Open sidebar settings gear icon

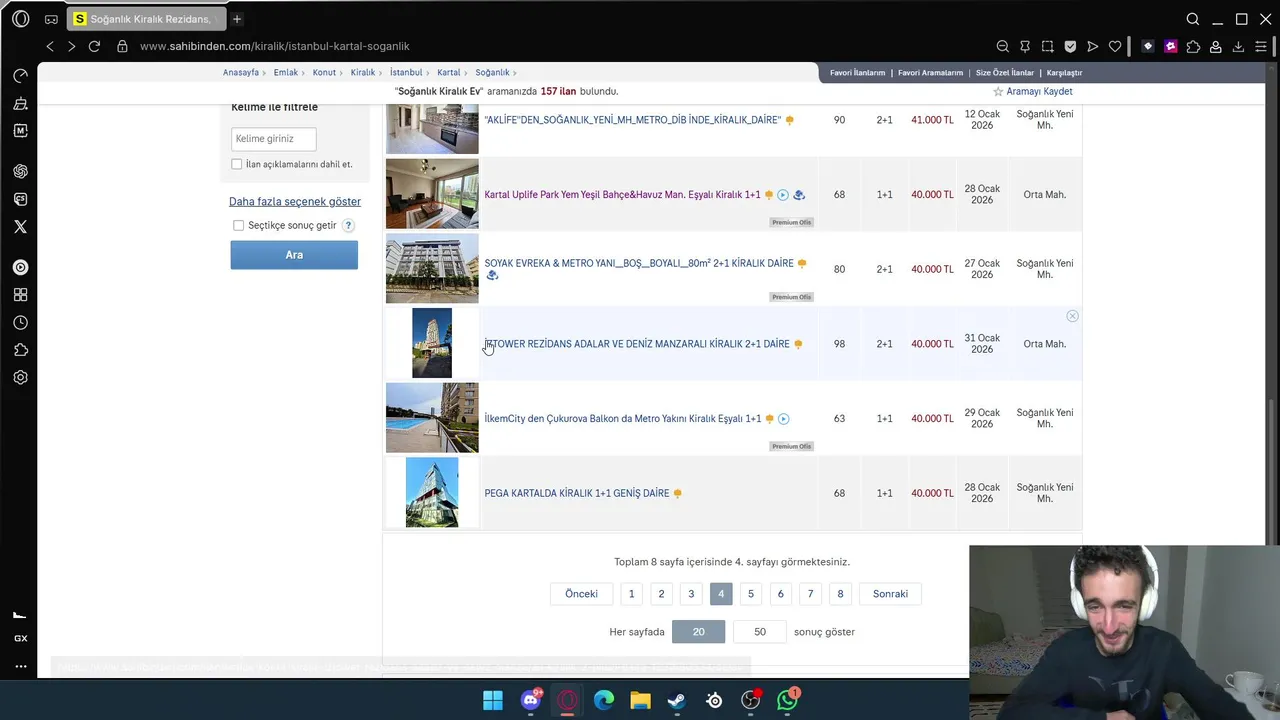(x=20, y=378)
